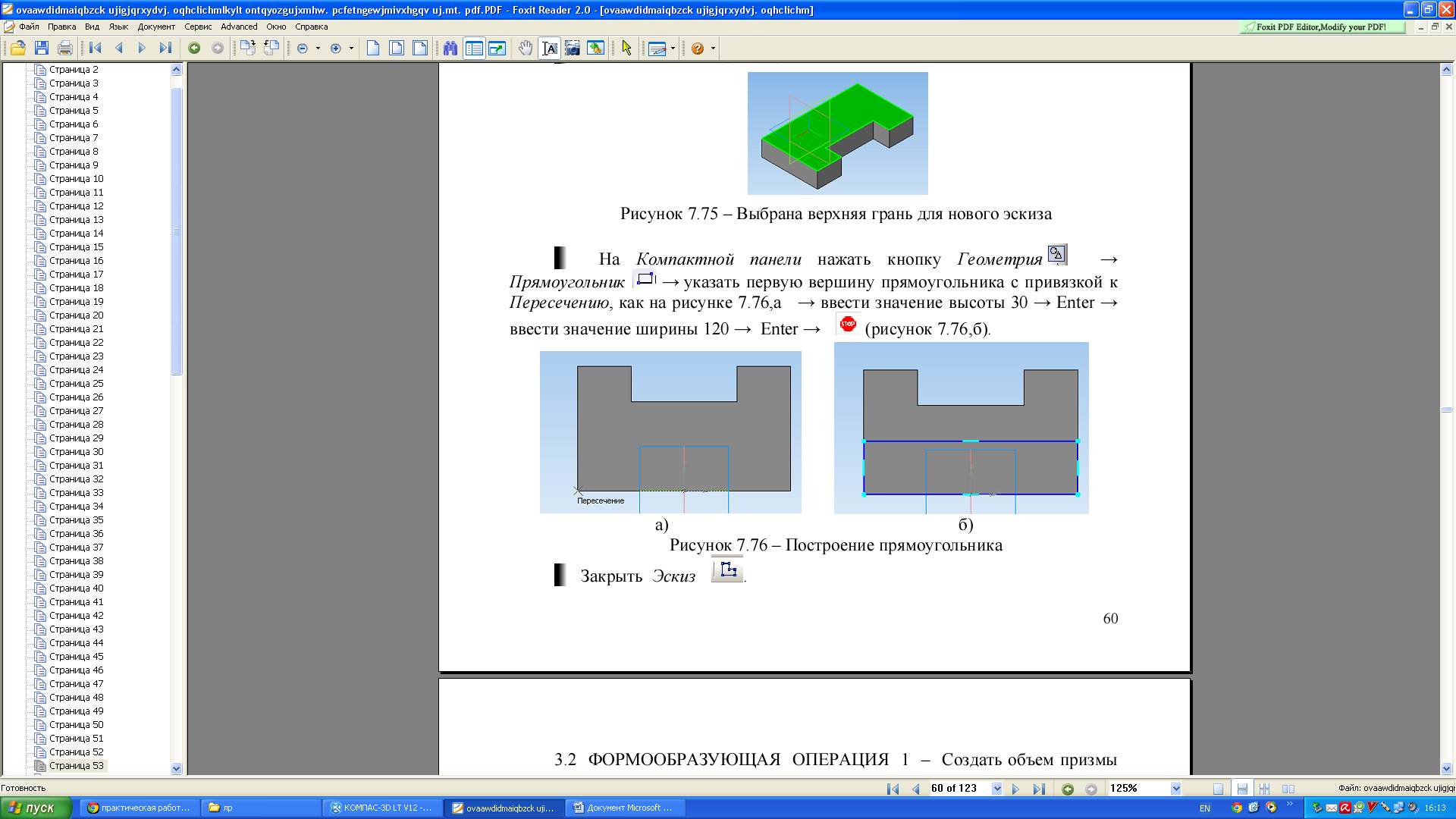Go to next page in status bar
Screen dimensions: 1456x819
pos(1015,789)
